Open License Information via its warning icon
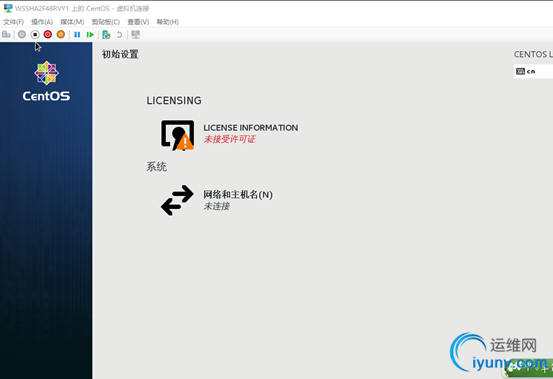 (x=177, y=135)
